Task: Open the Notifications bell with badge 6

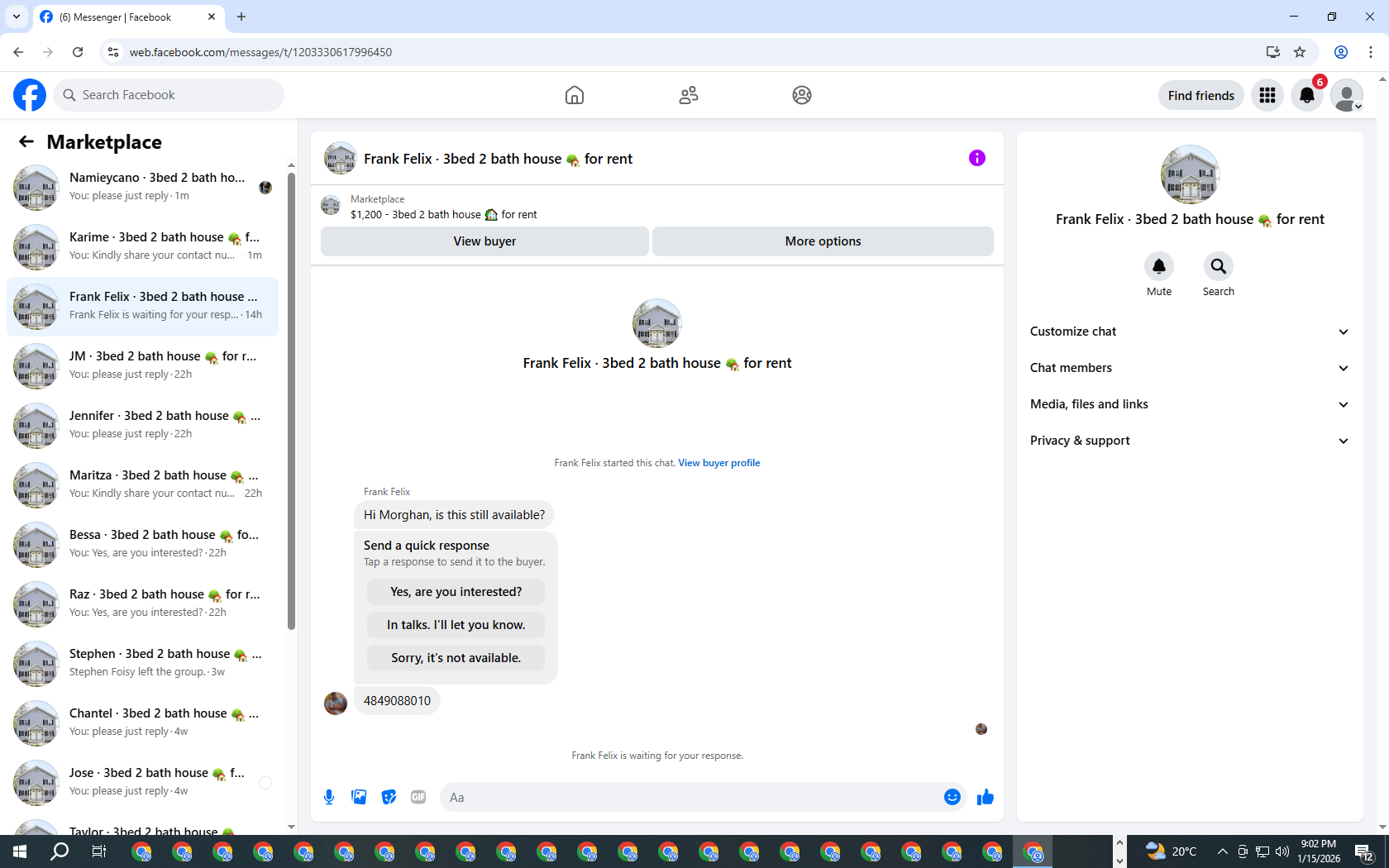Action: [x=1307, y=95]
